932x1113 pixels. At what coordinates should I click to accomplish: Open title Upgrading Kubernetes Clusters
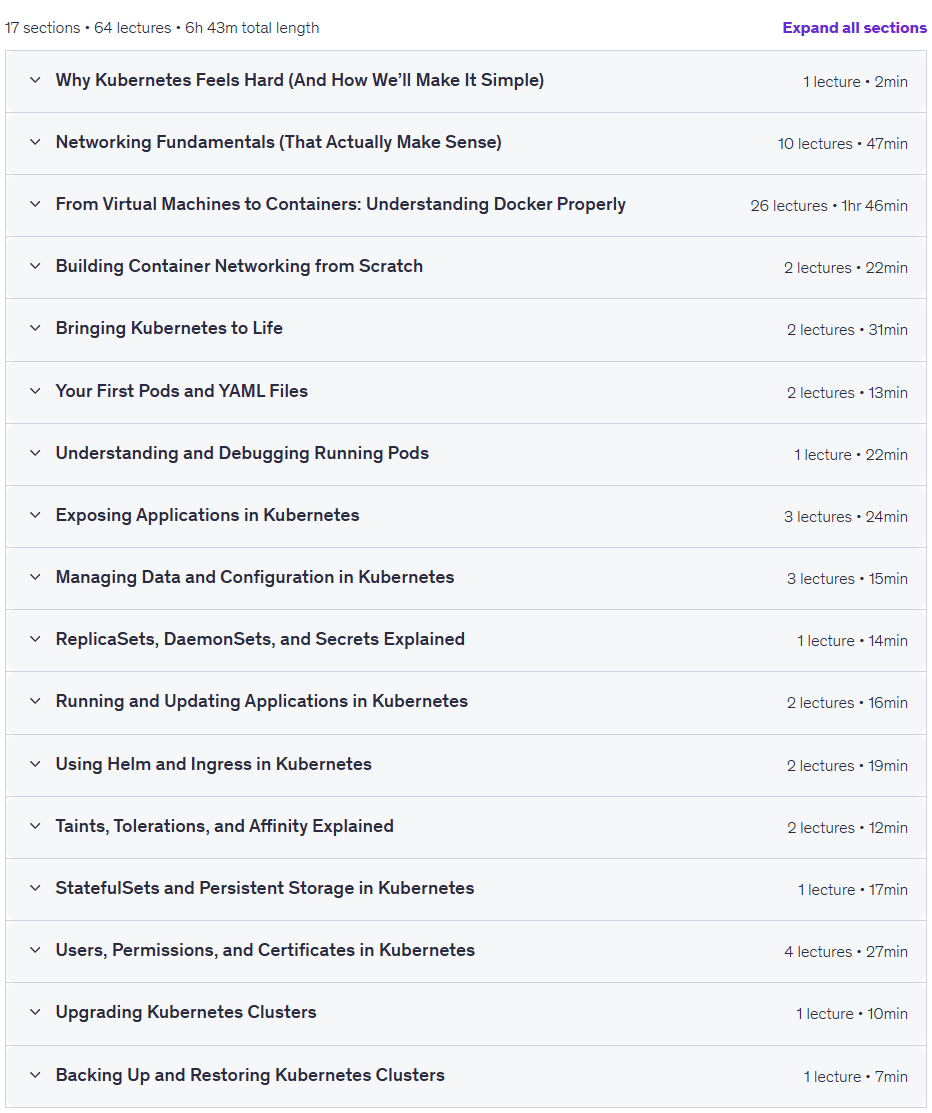pyautogui.click(x=186, y=1012)
